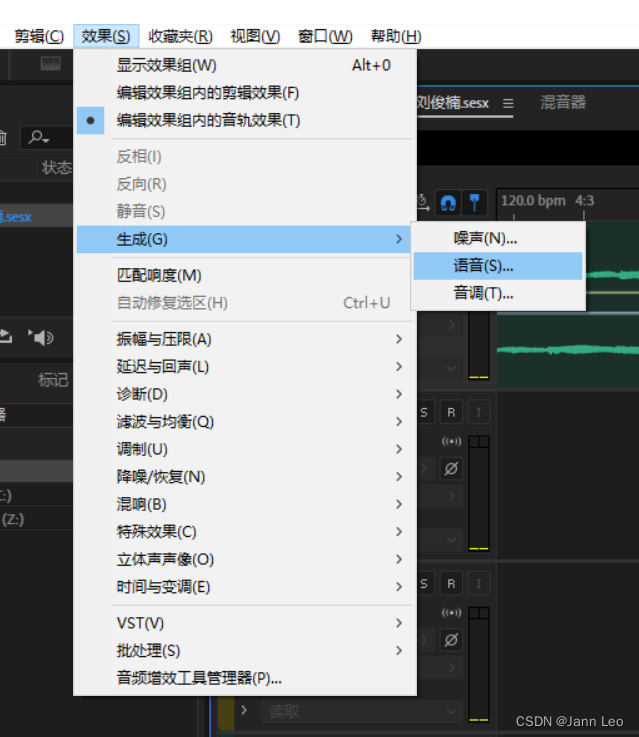Click the 120.0 bpm tempo value
Screen dimensions: 639x737
533,201
